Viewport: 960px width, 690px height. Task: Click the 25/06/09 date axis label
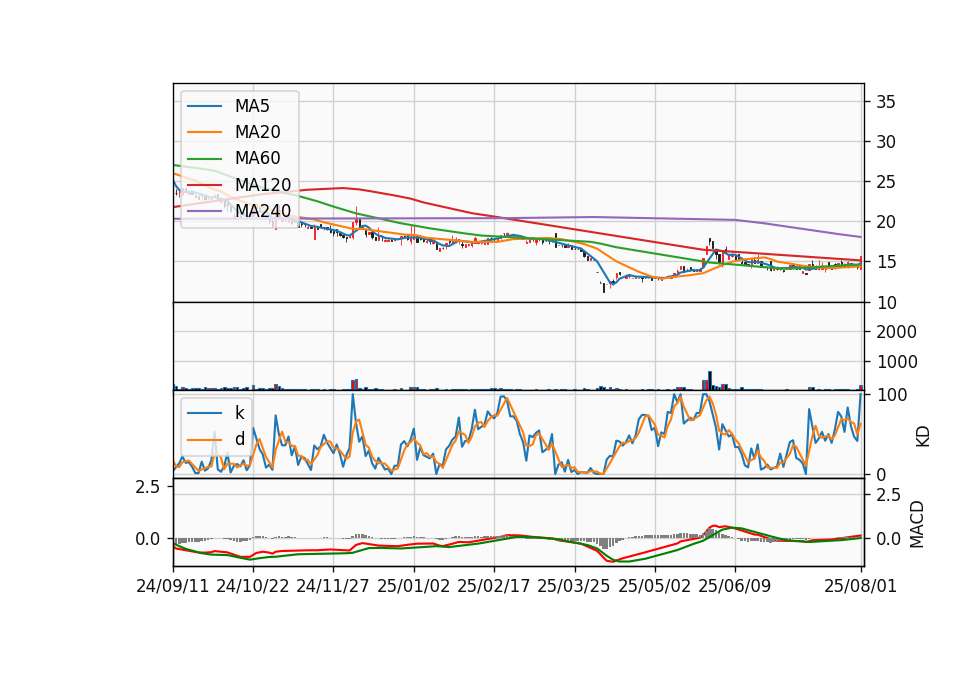735,586
